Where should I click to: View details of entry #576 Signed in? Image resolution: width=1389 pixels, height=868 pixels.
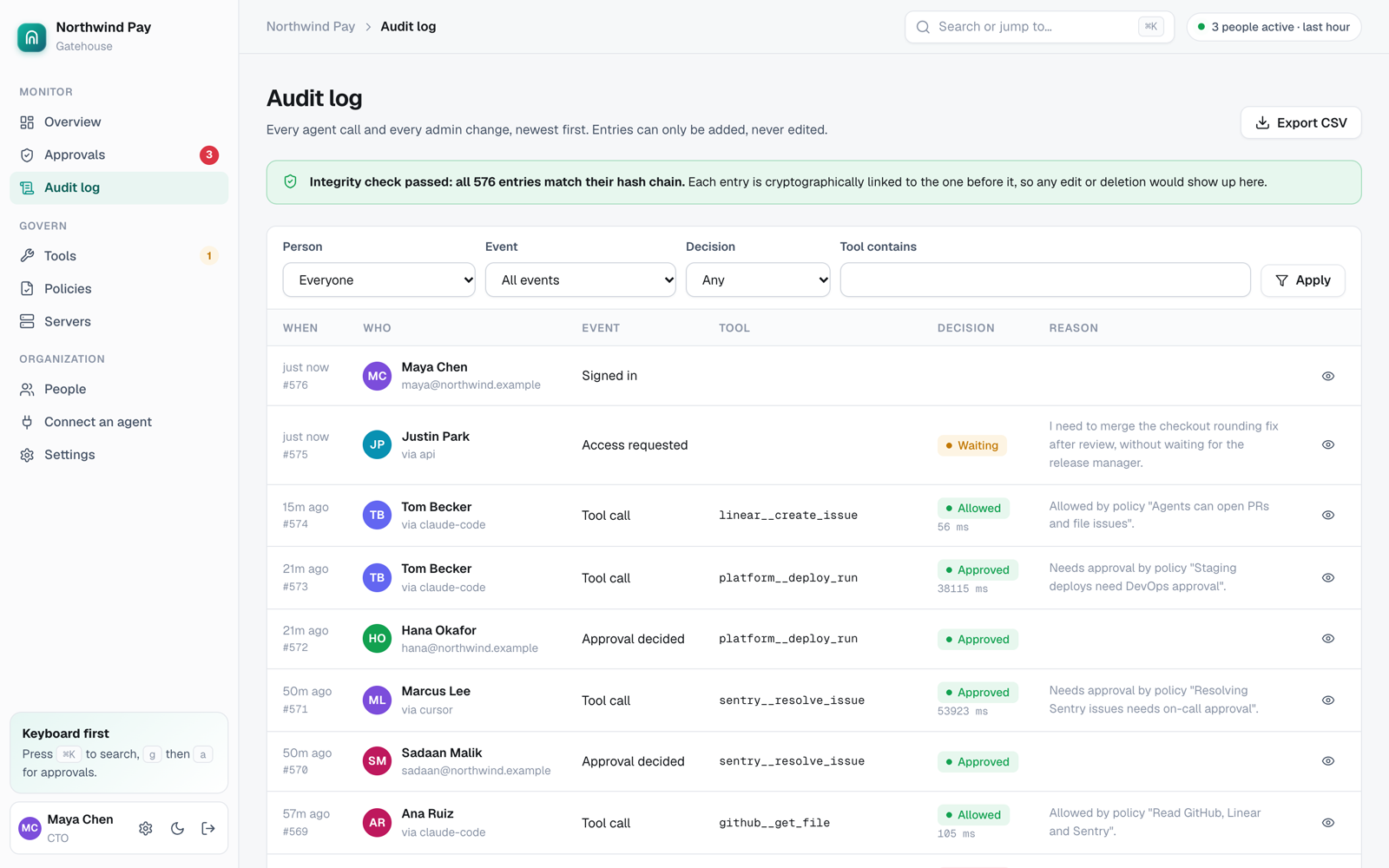pos(1328,377)
